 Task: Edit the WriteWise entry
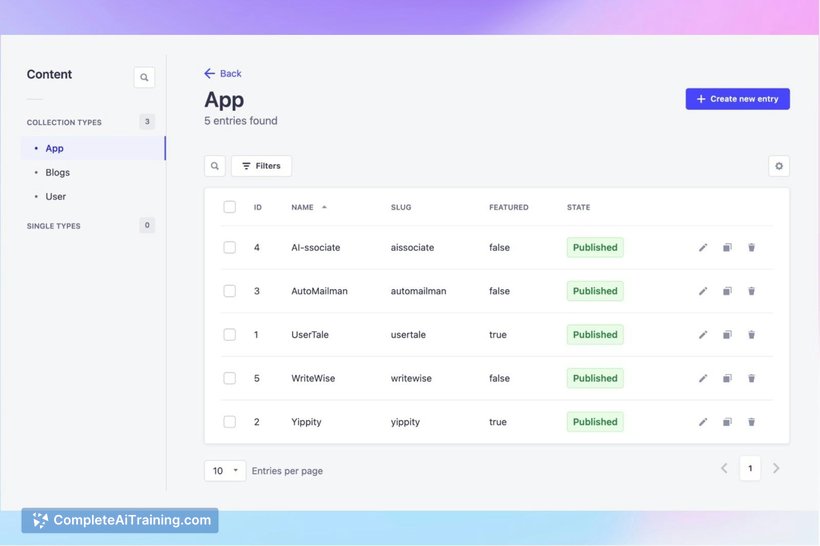tap(703, 378)
